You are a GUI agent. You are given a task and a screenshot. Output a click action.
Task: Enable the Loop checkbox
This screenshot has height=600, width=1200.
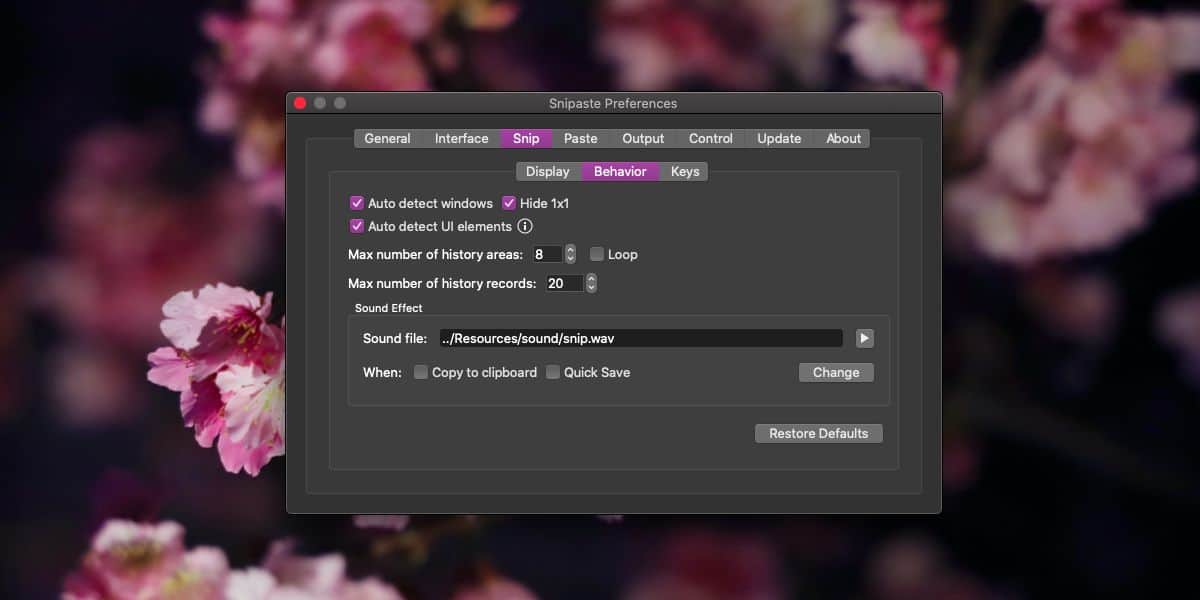(597, 254)
